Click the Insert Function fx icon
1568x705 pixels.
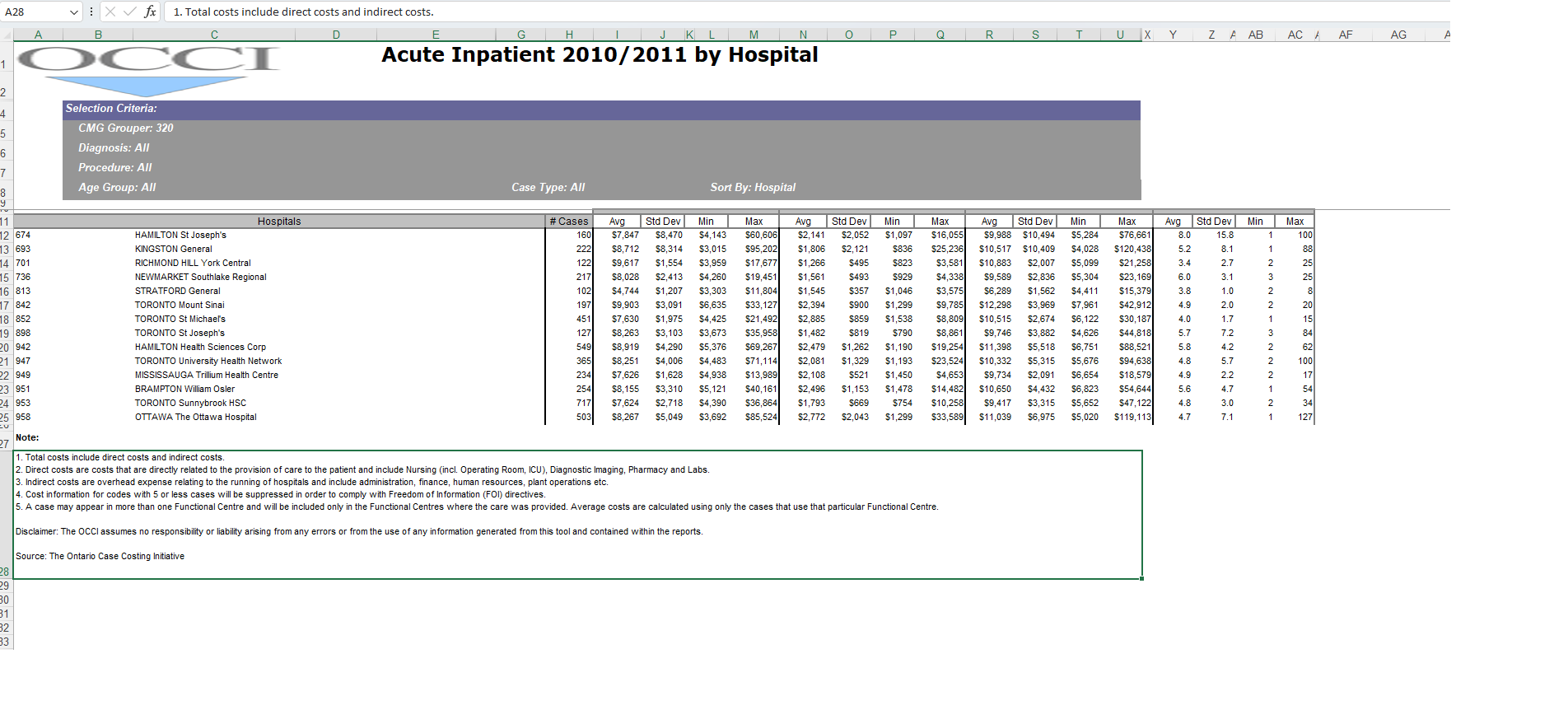coord(150,12)
